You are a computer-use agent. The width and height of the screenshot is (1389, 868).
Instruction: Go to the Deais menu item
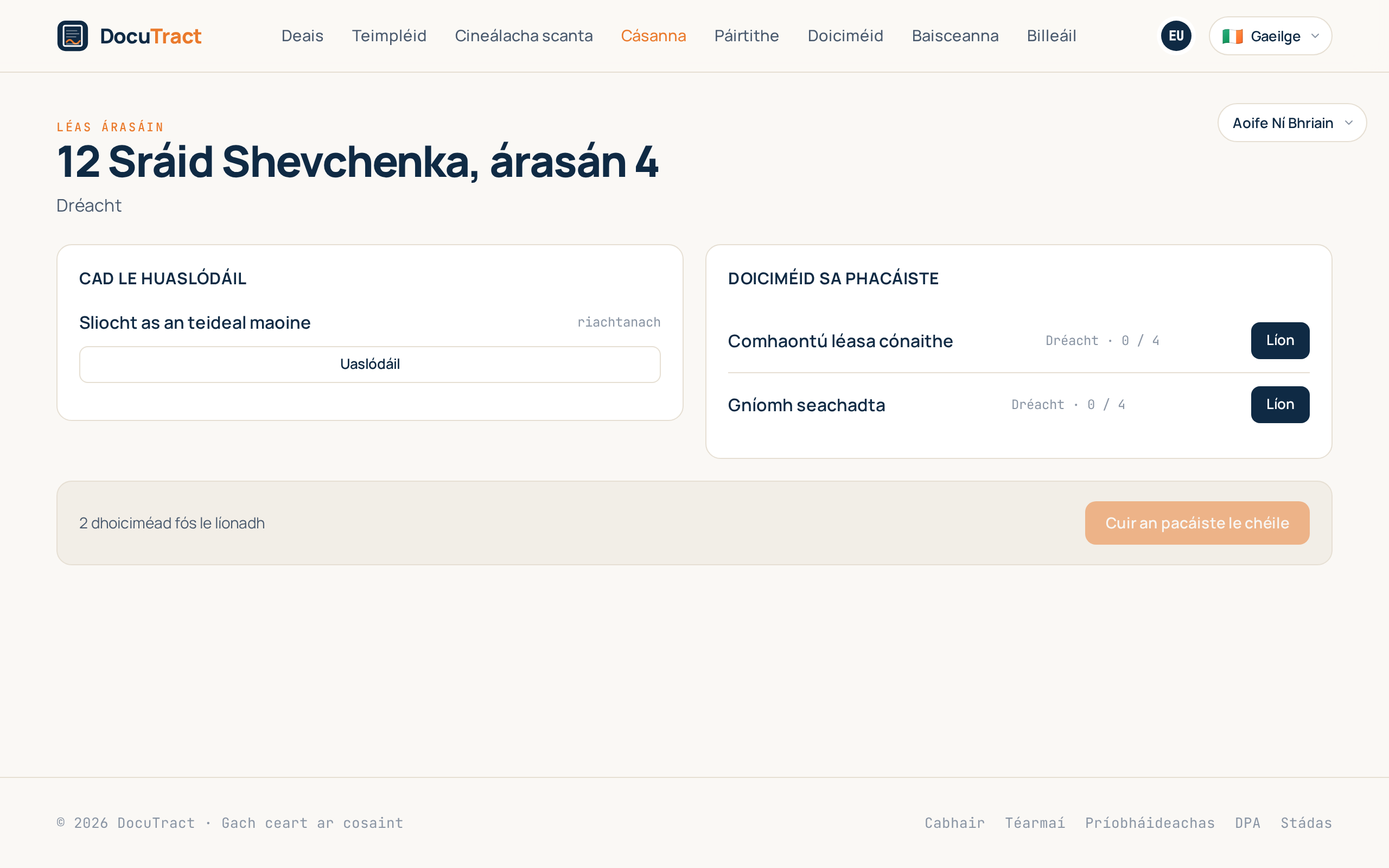point(302,36)
